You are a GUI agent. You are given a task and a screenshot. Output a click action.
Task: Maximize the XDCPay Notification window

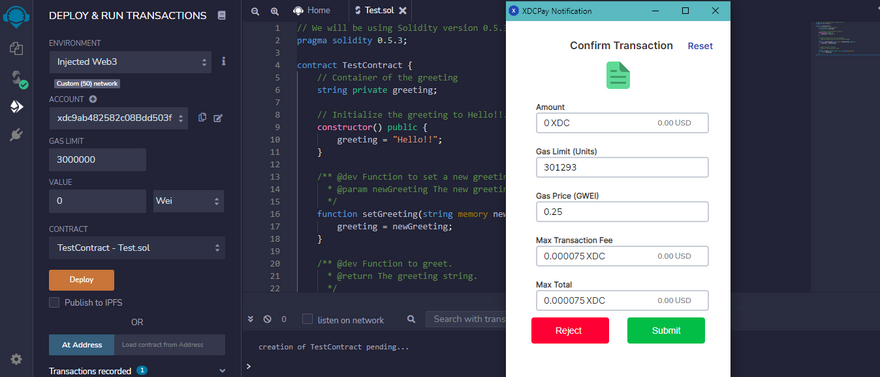point(685,11)
